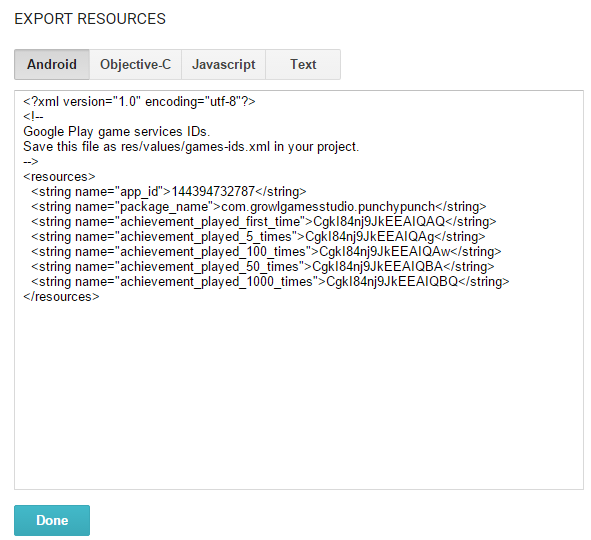Click the 'Save this file as res/values/games-ids.xml' line
The height and width of the screenshot is (540, 591).
(x=191, y=147)
